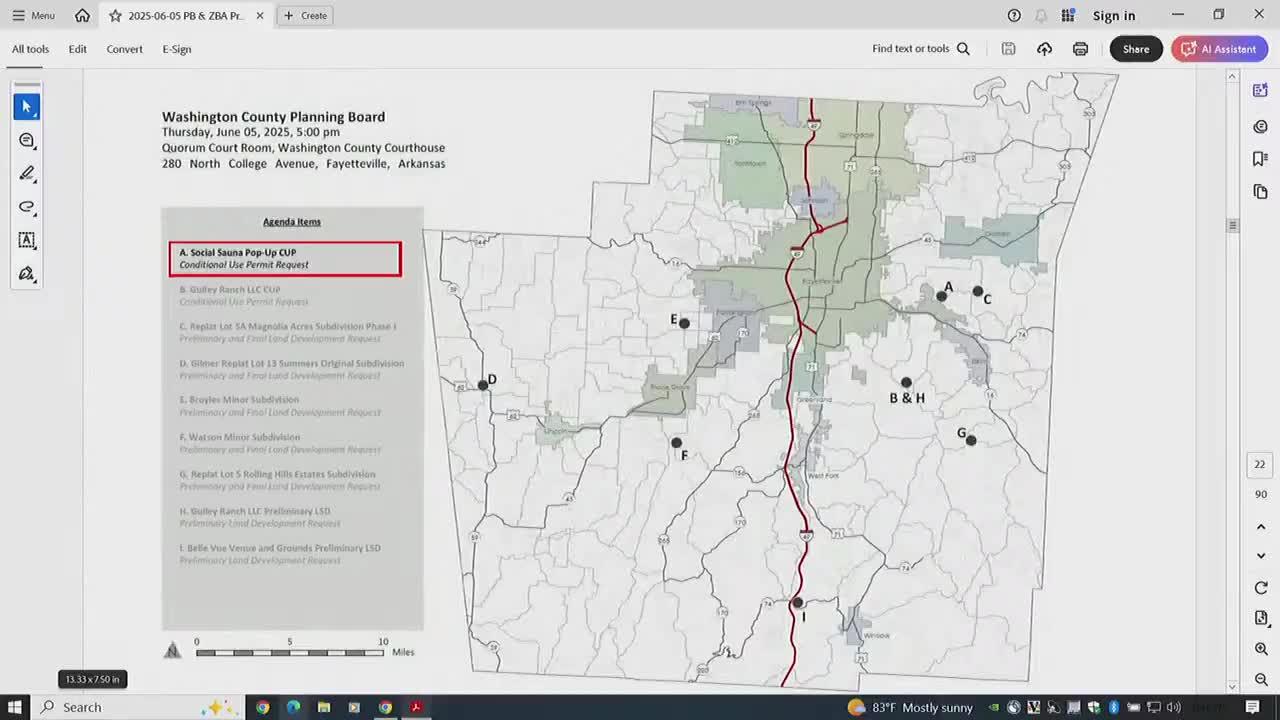Screen dimensions: 1280x720
Task: Open the All tools tab
Action: 30,49
